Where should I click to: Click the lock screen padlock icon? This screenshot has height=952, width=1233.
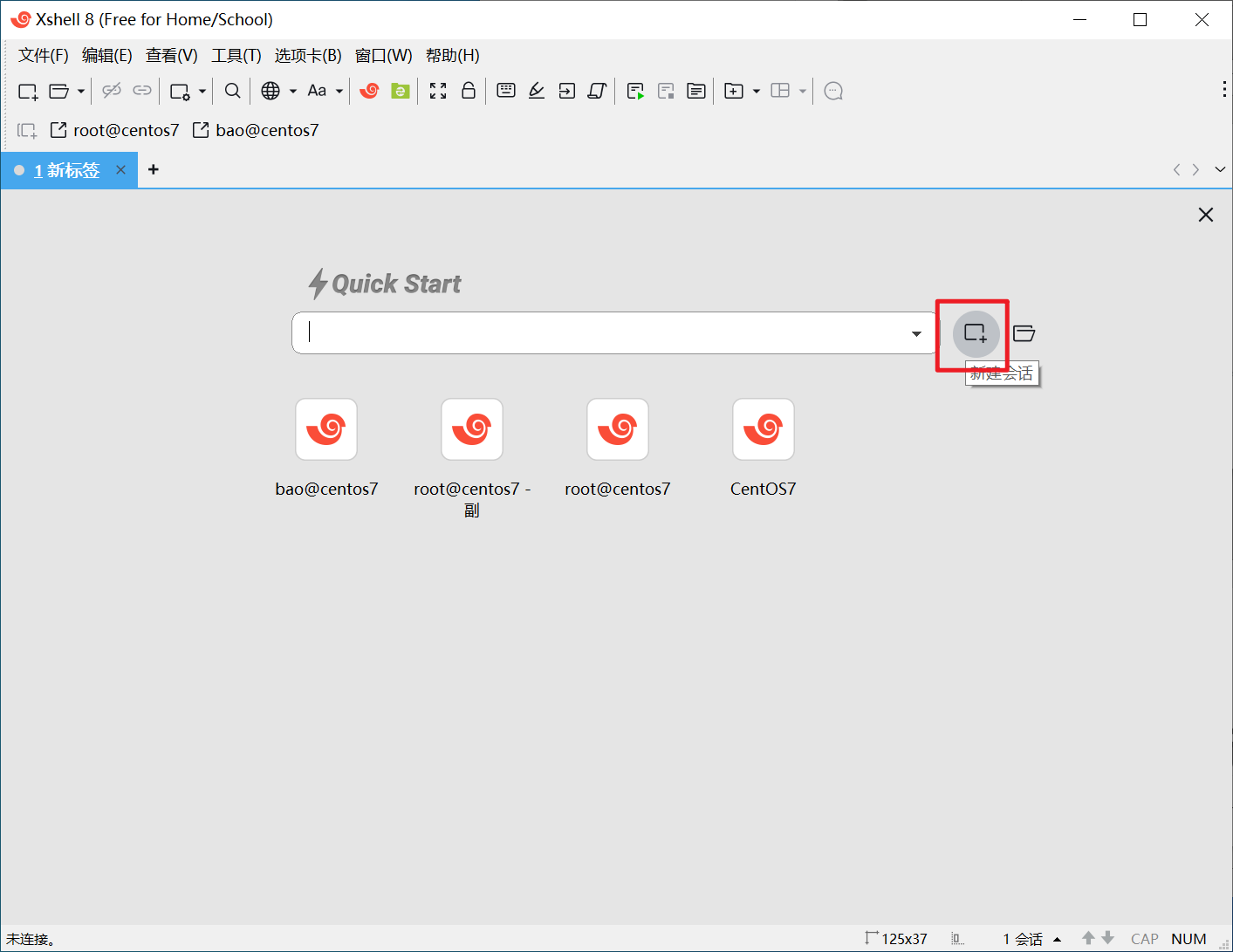point(469,91)
